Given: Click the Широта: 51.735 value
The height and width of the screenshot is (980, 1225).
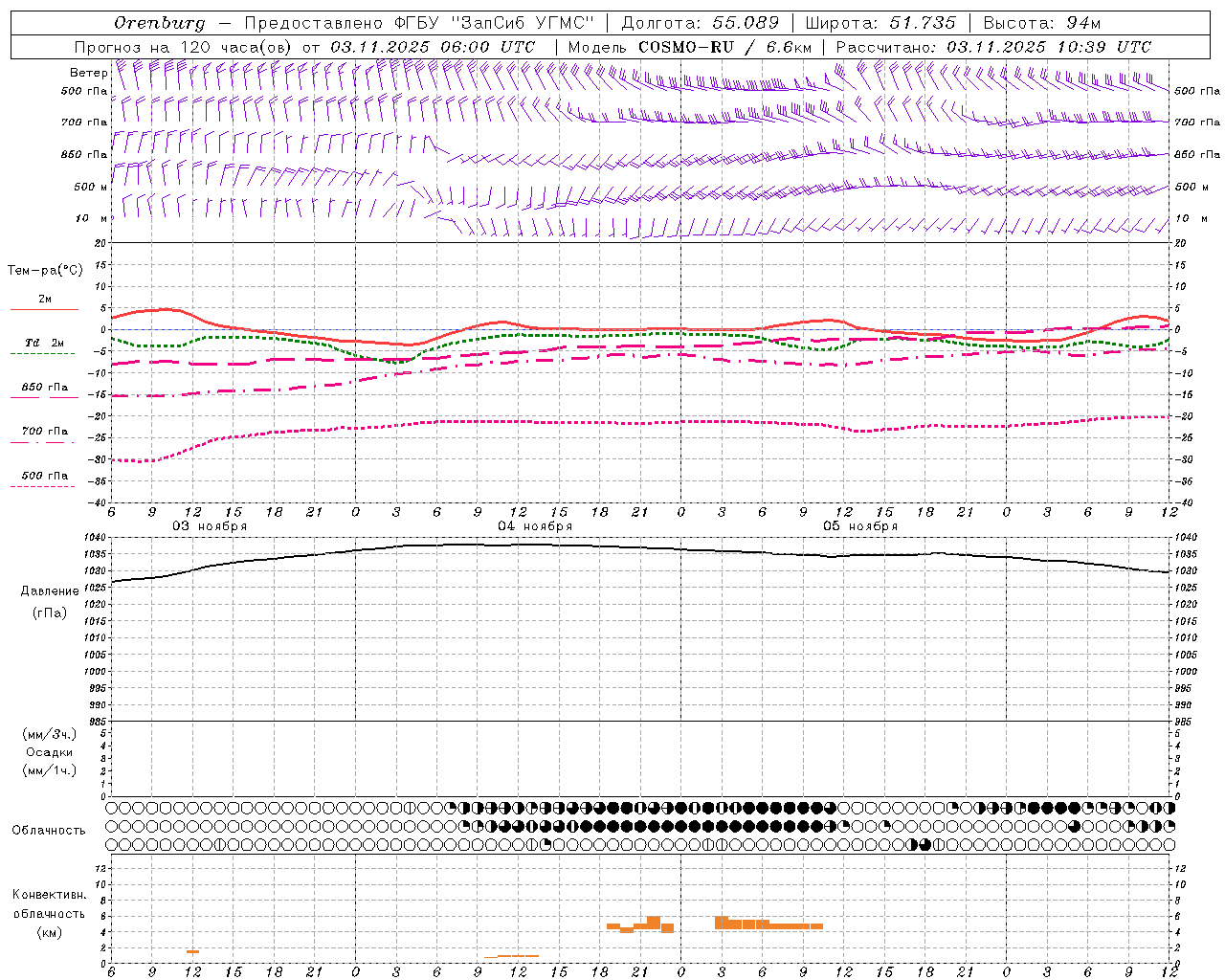Looking at the screenshot, I should [x=880, y=23].
